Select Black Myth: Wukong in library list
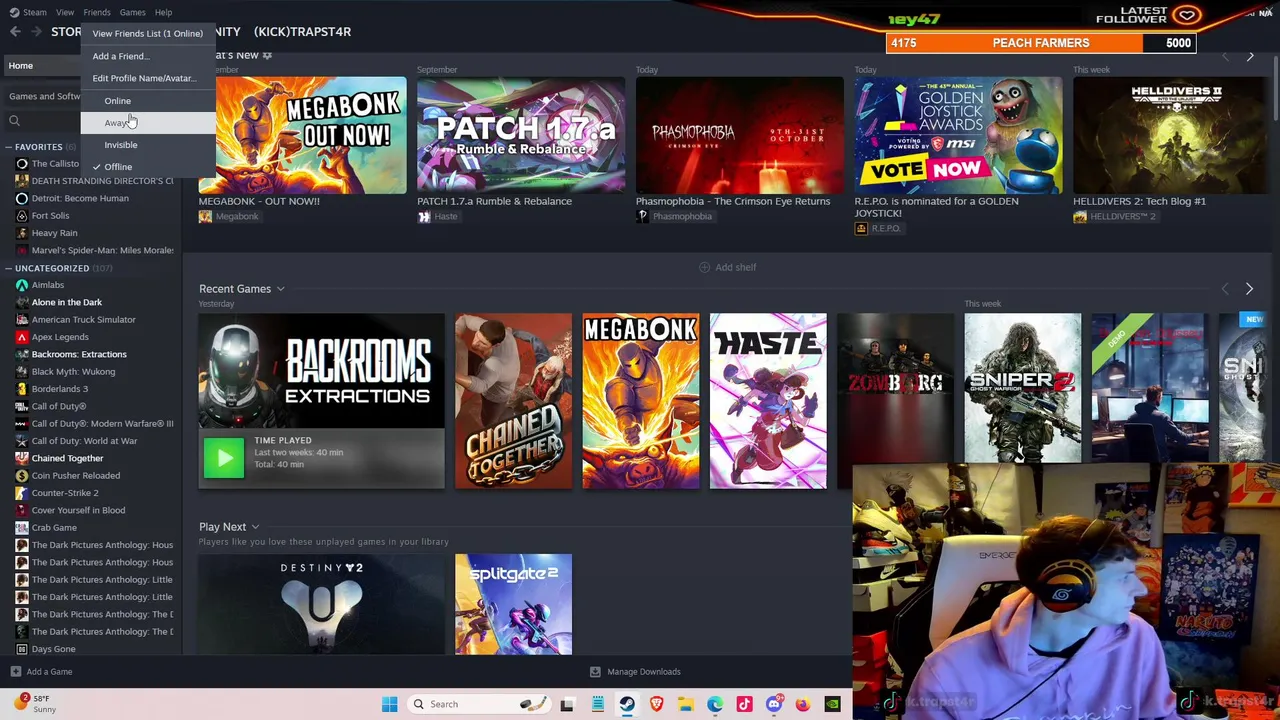The height and width of the screenshot is (720, 1280). pyautogui.click(x=73, y=372)
